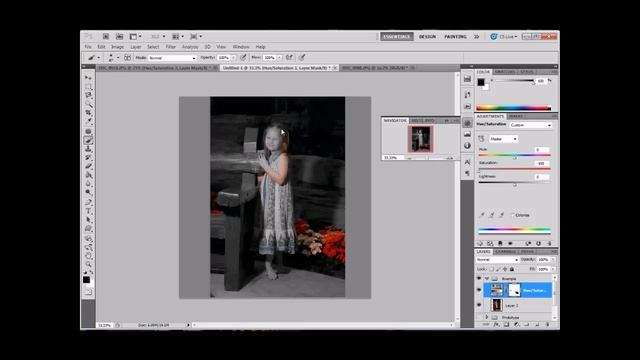Open the layer Fill slider arrow
The image size is (640, 360).
(x=553, y=269)
